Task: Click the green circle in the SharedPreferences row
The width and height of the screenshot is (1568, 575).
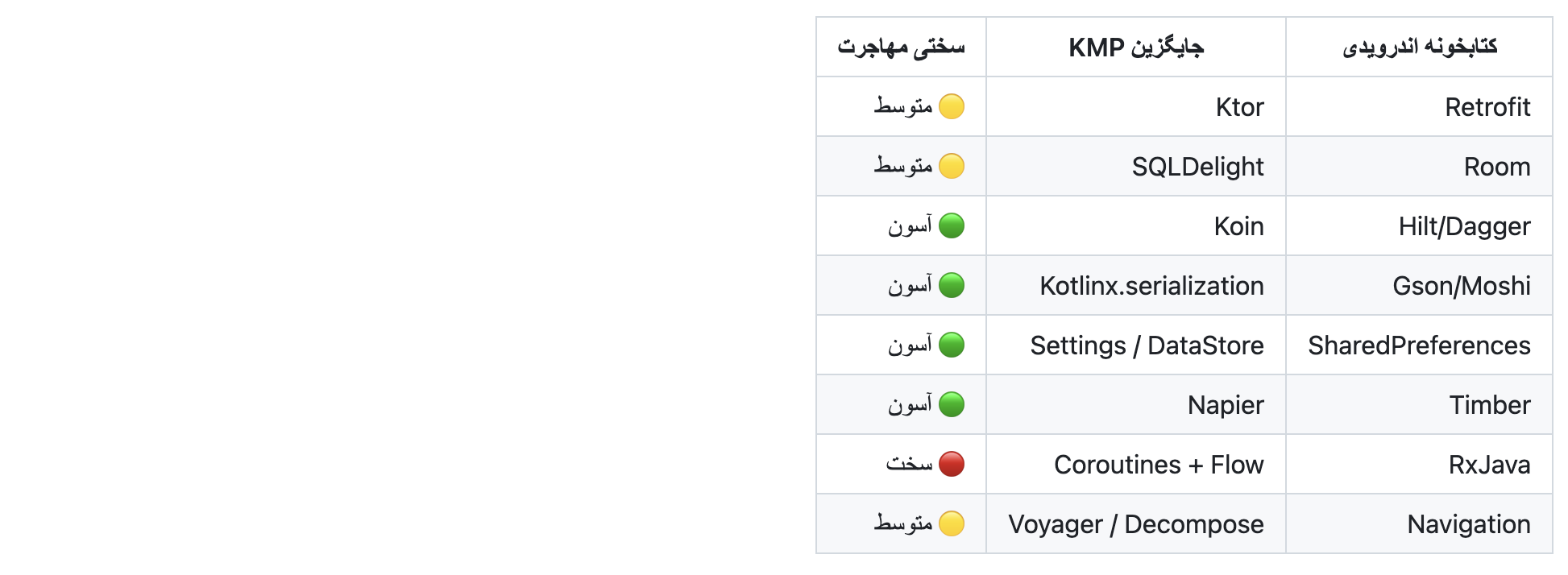Action: coord(952,345)
